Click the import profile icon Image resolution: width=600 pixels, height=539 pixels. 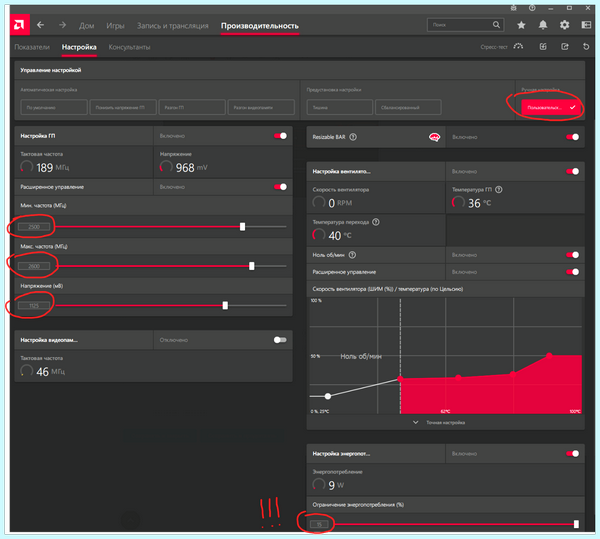pyautogui.click(x=543, y=47)
